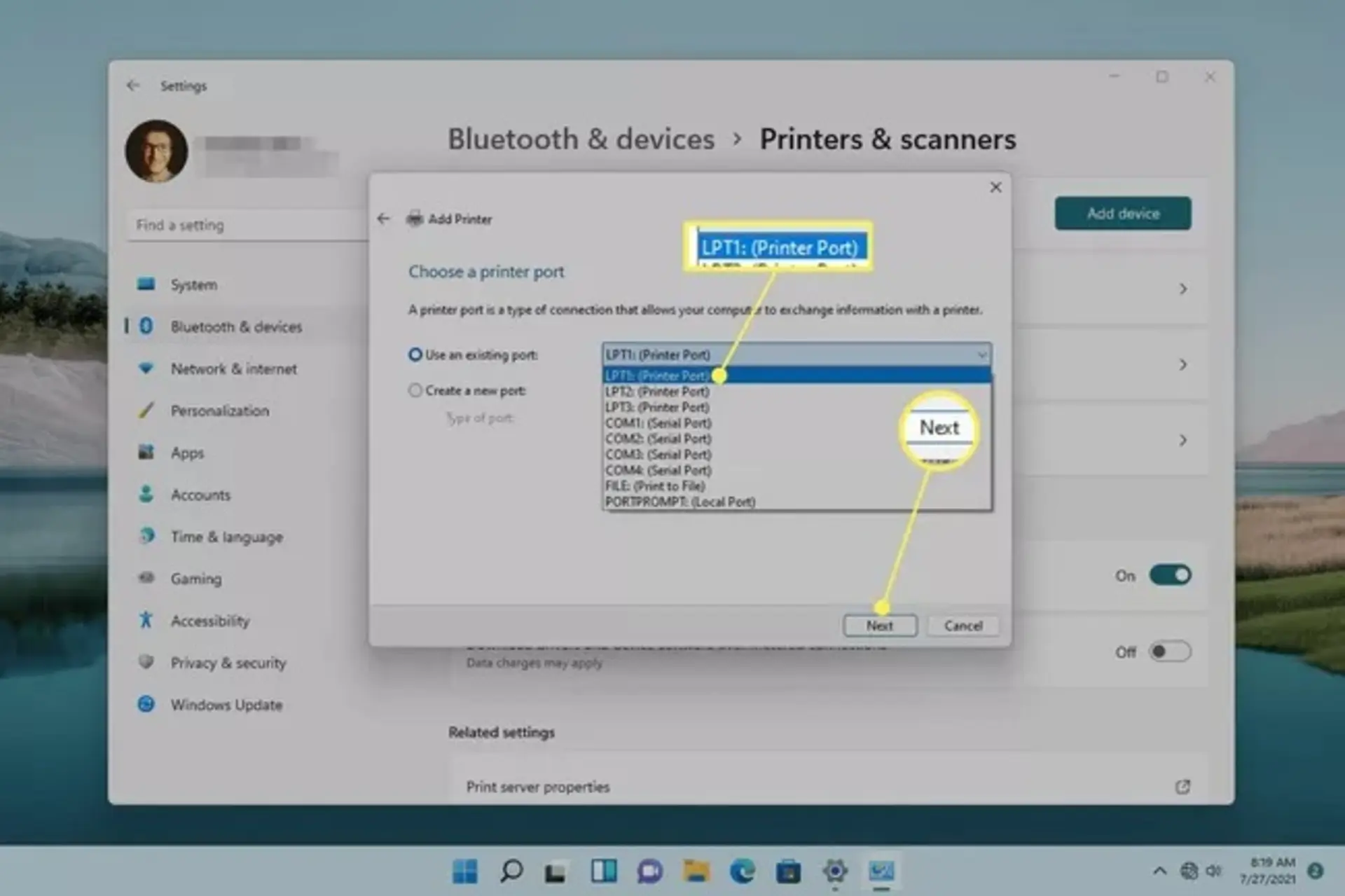Open Network & internet in the sidebar

(x=233, y=368)
